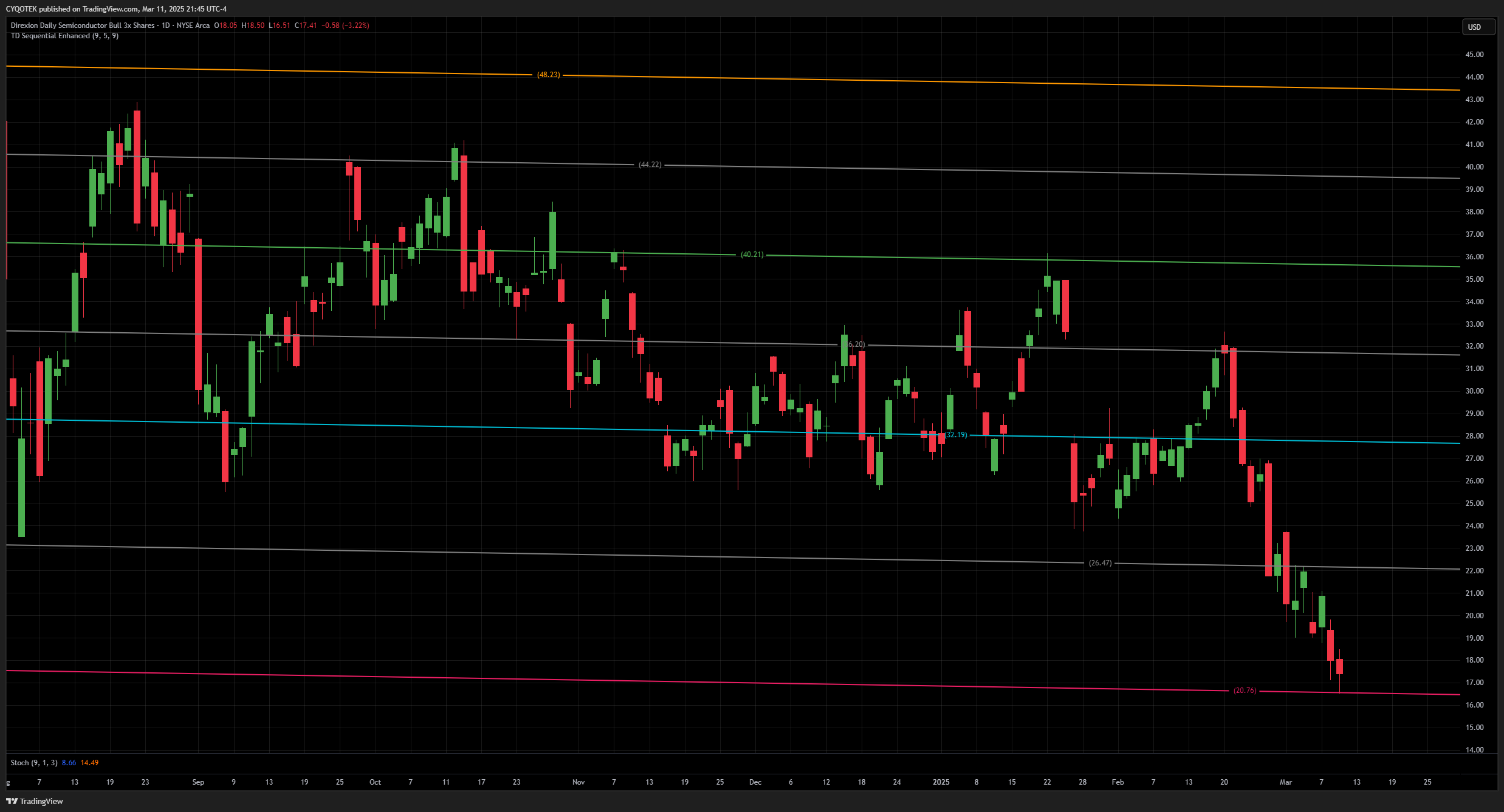Click the TradingView logo at bottom left

tap(35, 801)
